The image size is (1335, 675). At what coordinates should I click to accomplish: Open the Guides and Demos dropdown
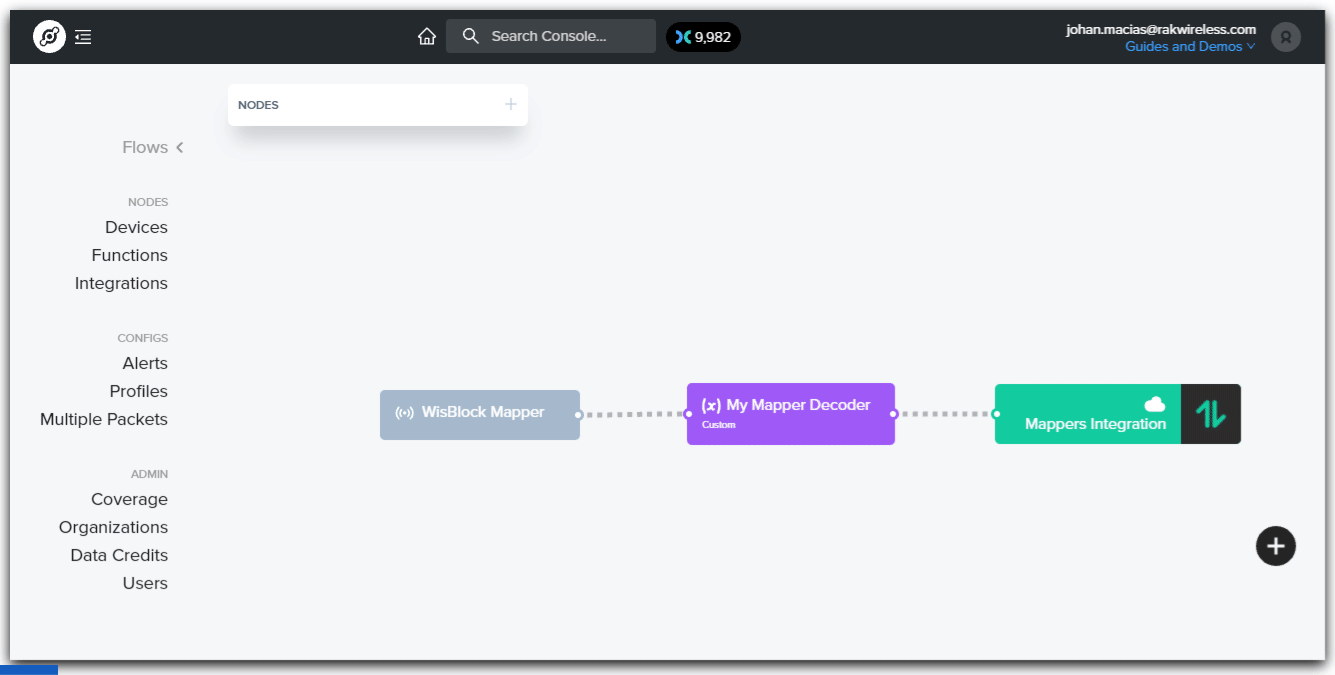(1190, 46)
